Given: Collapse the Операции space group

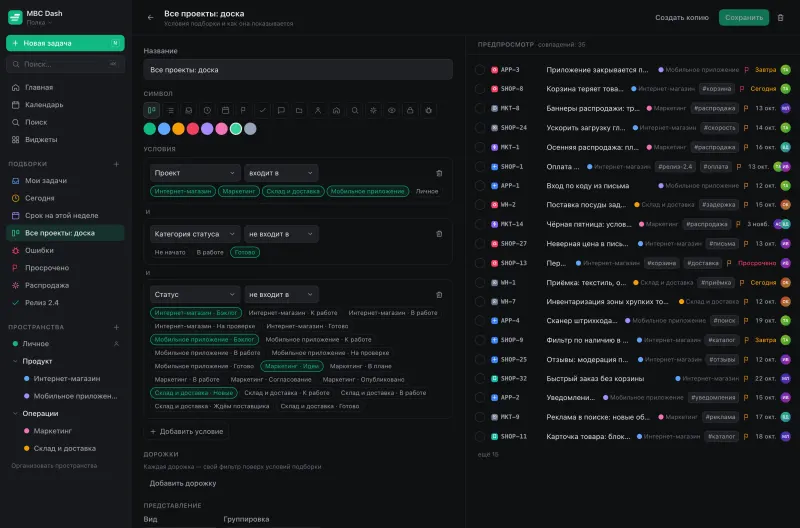Looking at the screenshot, I should 15,414.
